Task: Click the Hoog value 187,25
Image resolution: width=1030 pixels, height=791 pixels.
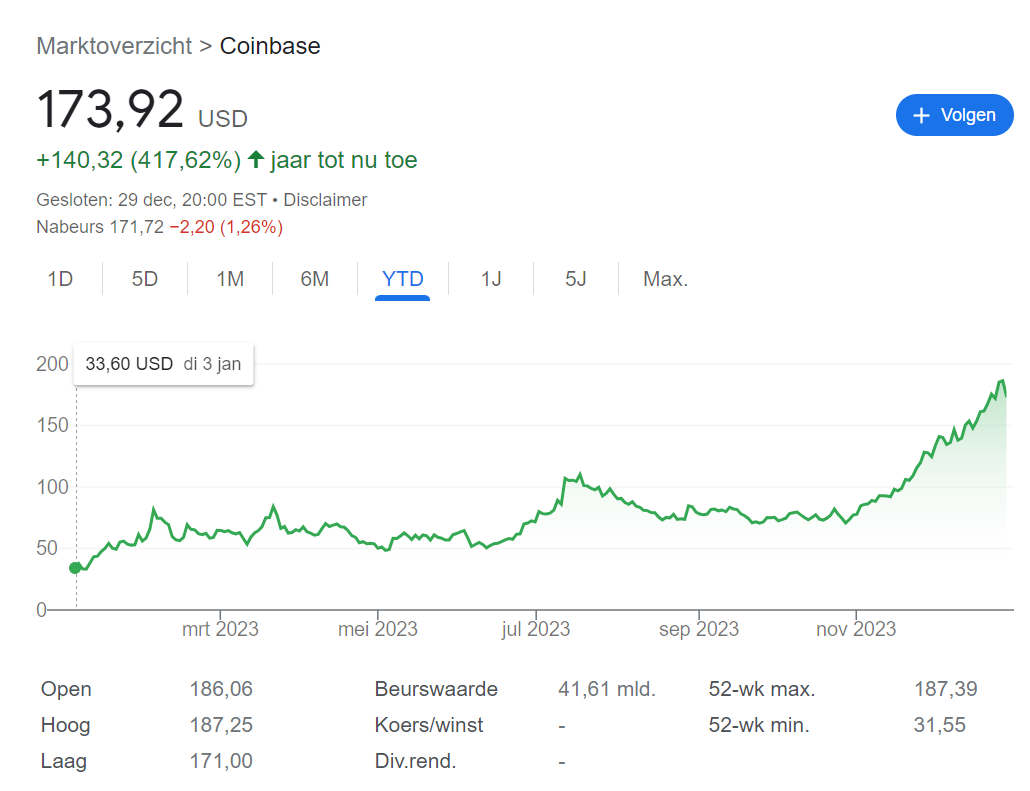Action: 221,725
